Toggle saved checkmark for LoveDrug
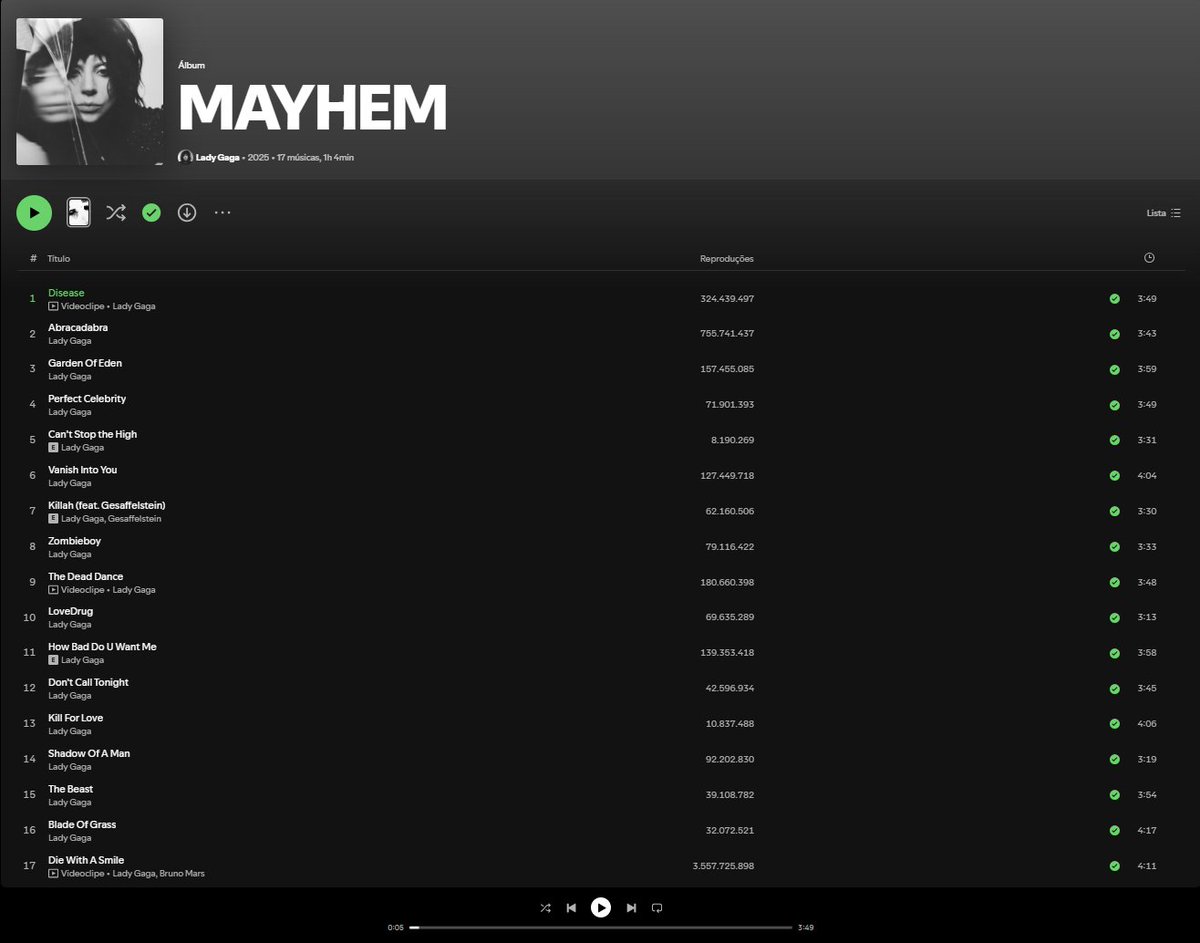Image resolution: width=1200 pixels, height=943 pixels. point(1114,618)
